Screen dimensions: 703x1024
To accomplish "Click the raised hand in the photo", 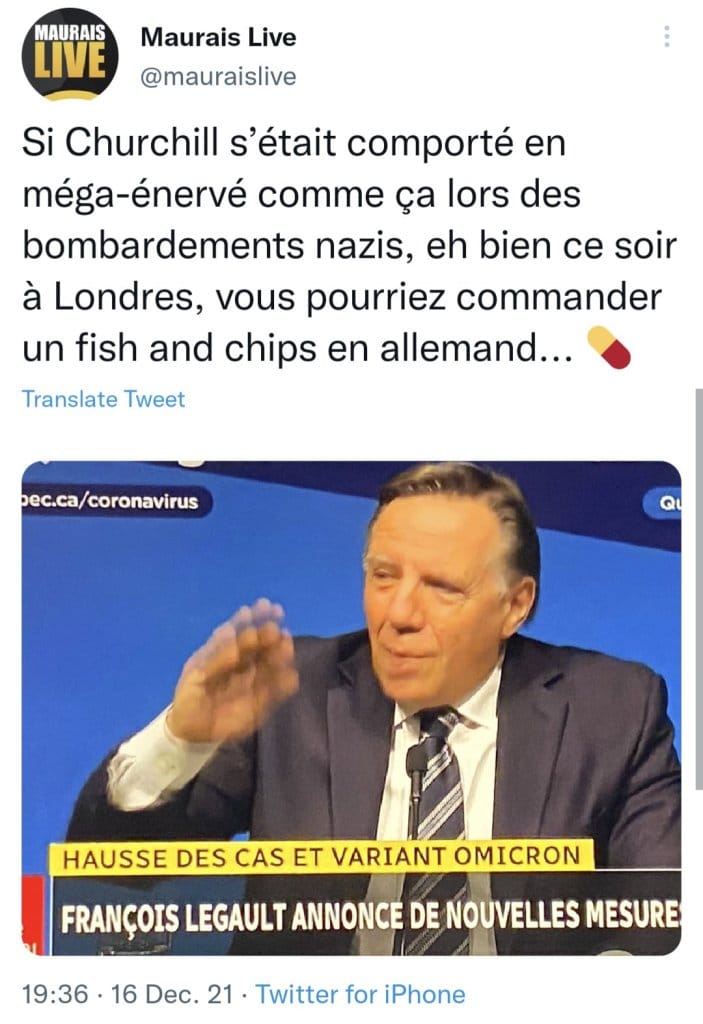I will point(235,669).
